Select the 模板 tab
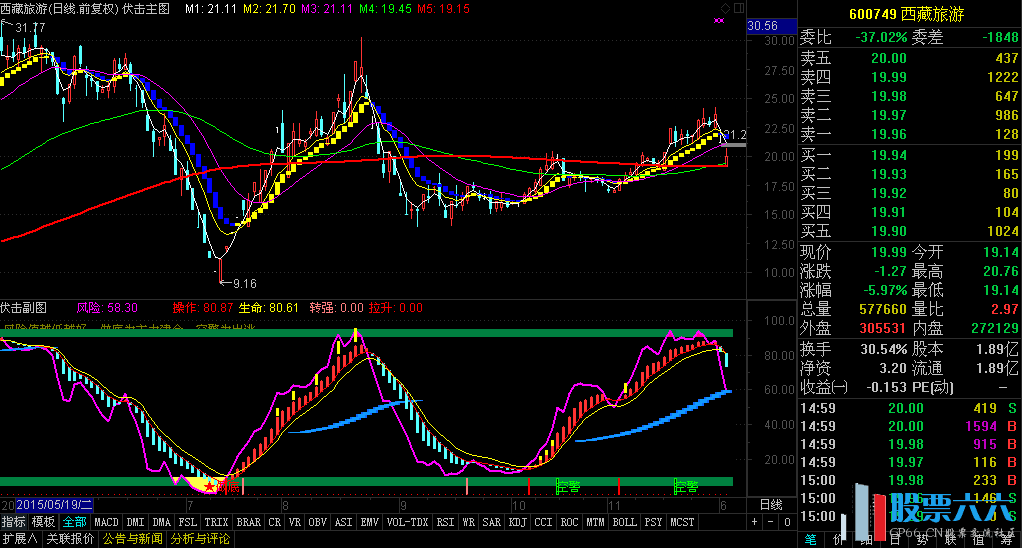The width and height of the screenshot is (1022, 548). [x=44, y=522]
